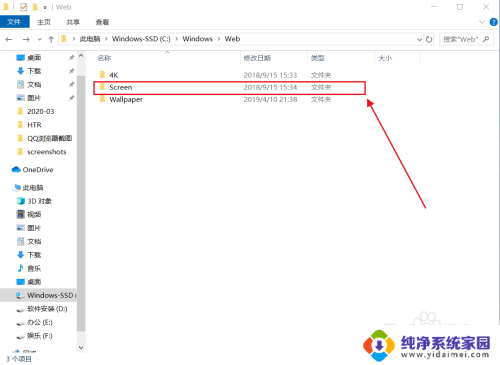500x365 pixels.
Task: Open the 文件 ribbon tab
Action: click(14, 22)
